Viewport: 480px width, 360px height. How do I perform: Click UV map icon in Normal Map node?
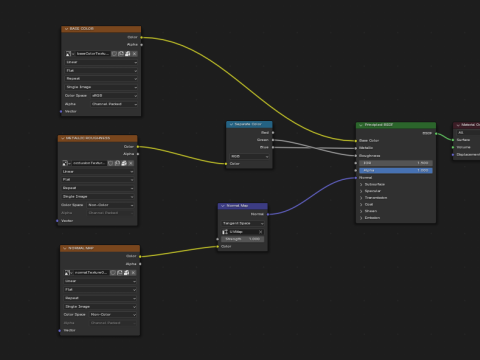[x=225, y=232]
